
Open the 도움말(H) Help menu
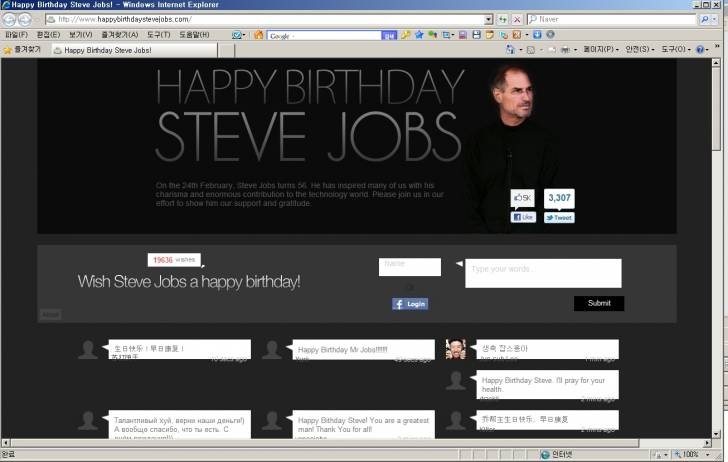[194, 35]
